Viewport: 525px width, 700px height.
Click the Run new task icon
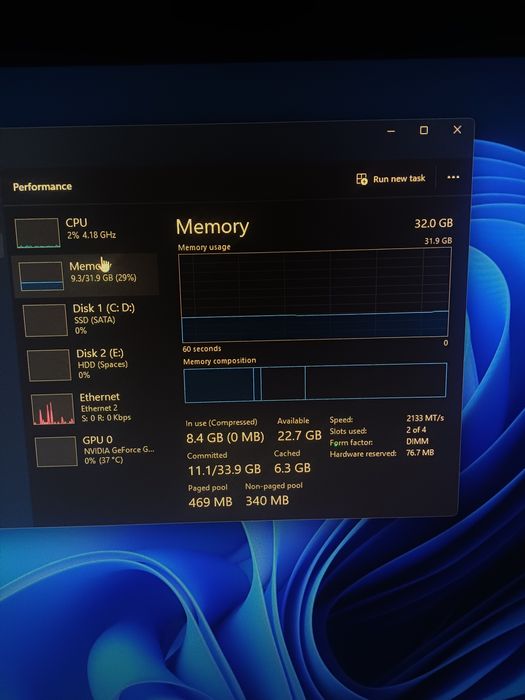coord(362,179)
